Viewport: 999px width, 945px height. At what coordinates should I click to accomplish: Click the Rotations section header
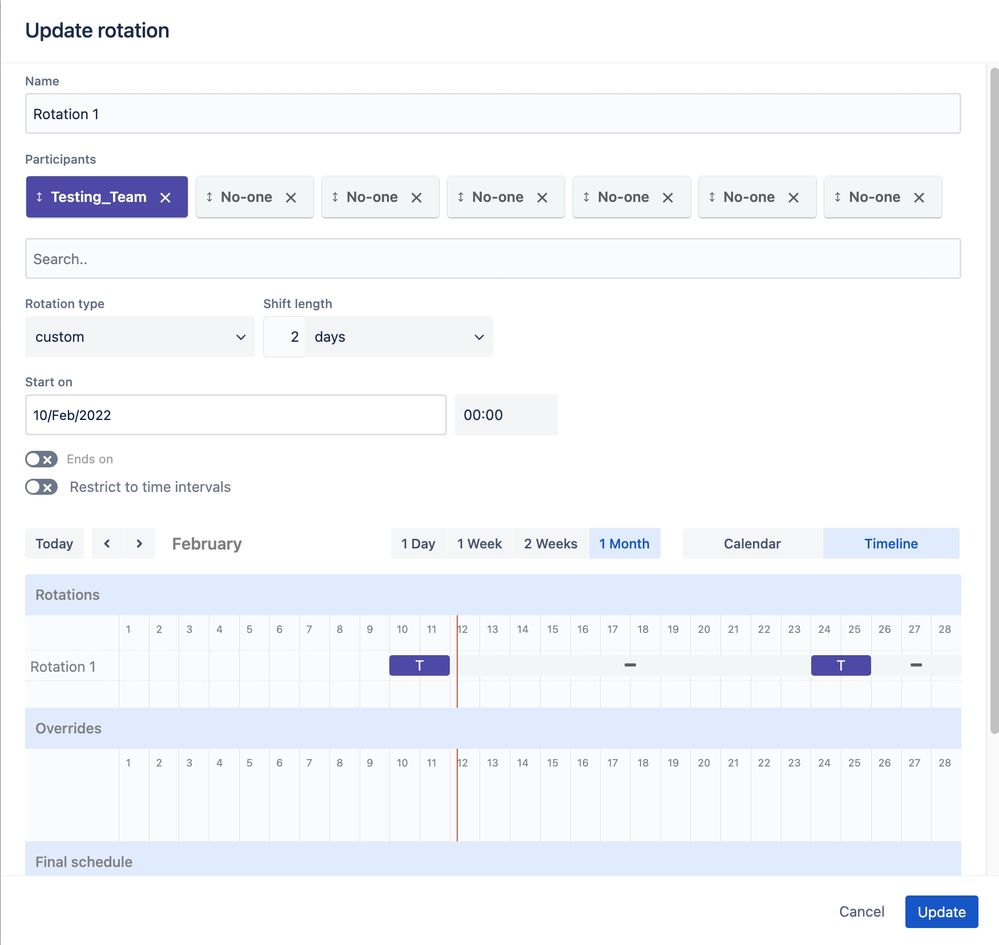(x=492, y=595)
